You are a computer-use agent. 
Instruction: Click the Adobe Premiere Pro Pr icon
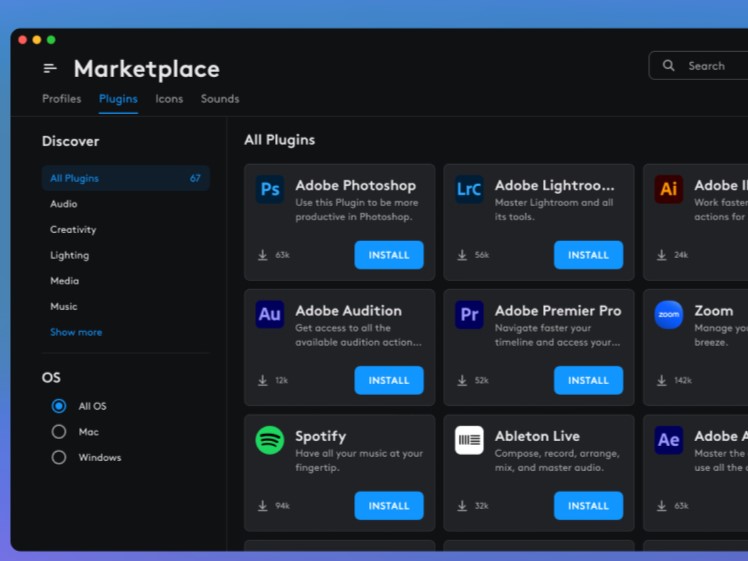click(469, 315)
